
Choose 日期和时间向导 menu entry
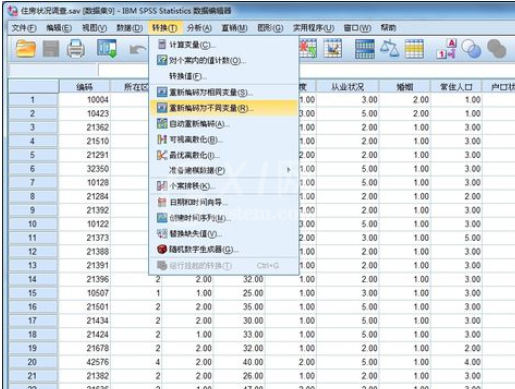coord(223,202)
